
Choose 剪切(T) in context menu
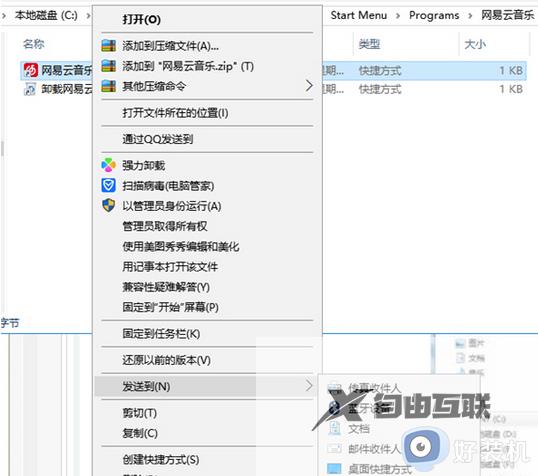(140, 413)
